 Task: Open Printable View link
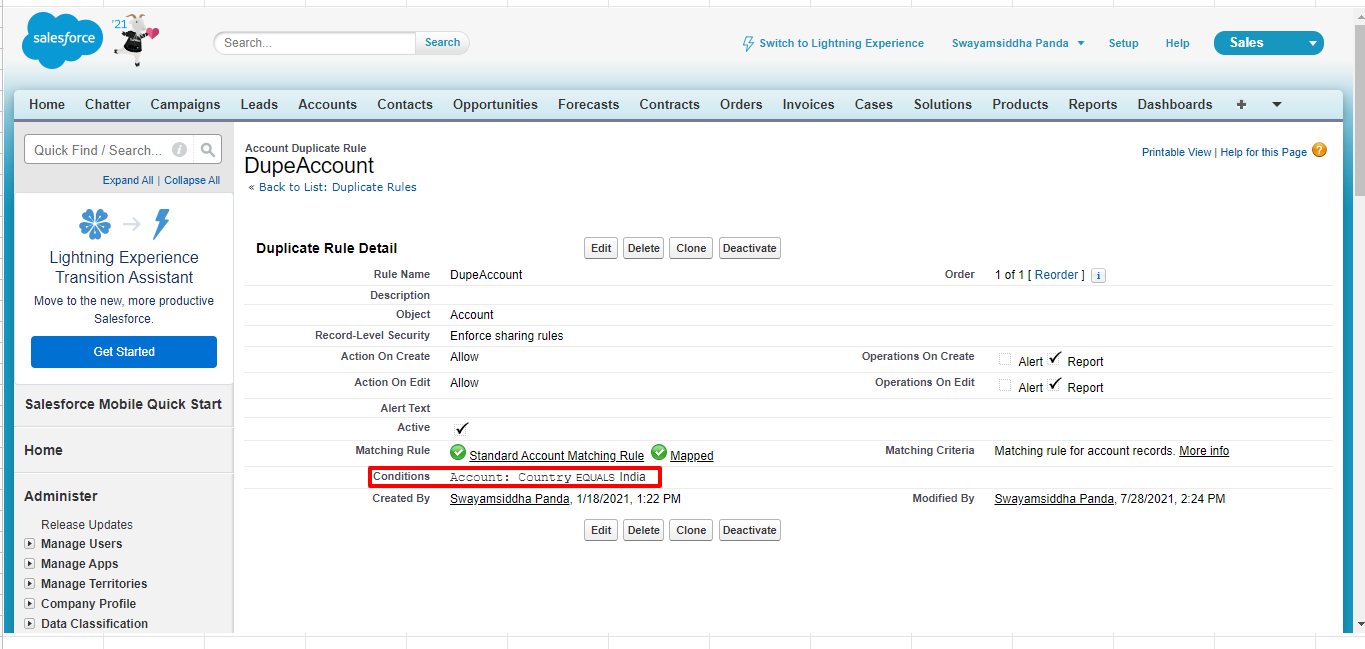1177,152
